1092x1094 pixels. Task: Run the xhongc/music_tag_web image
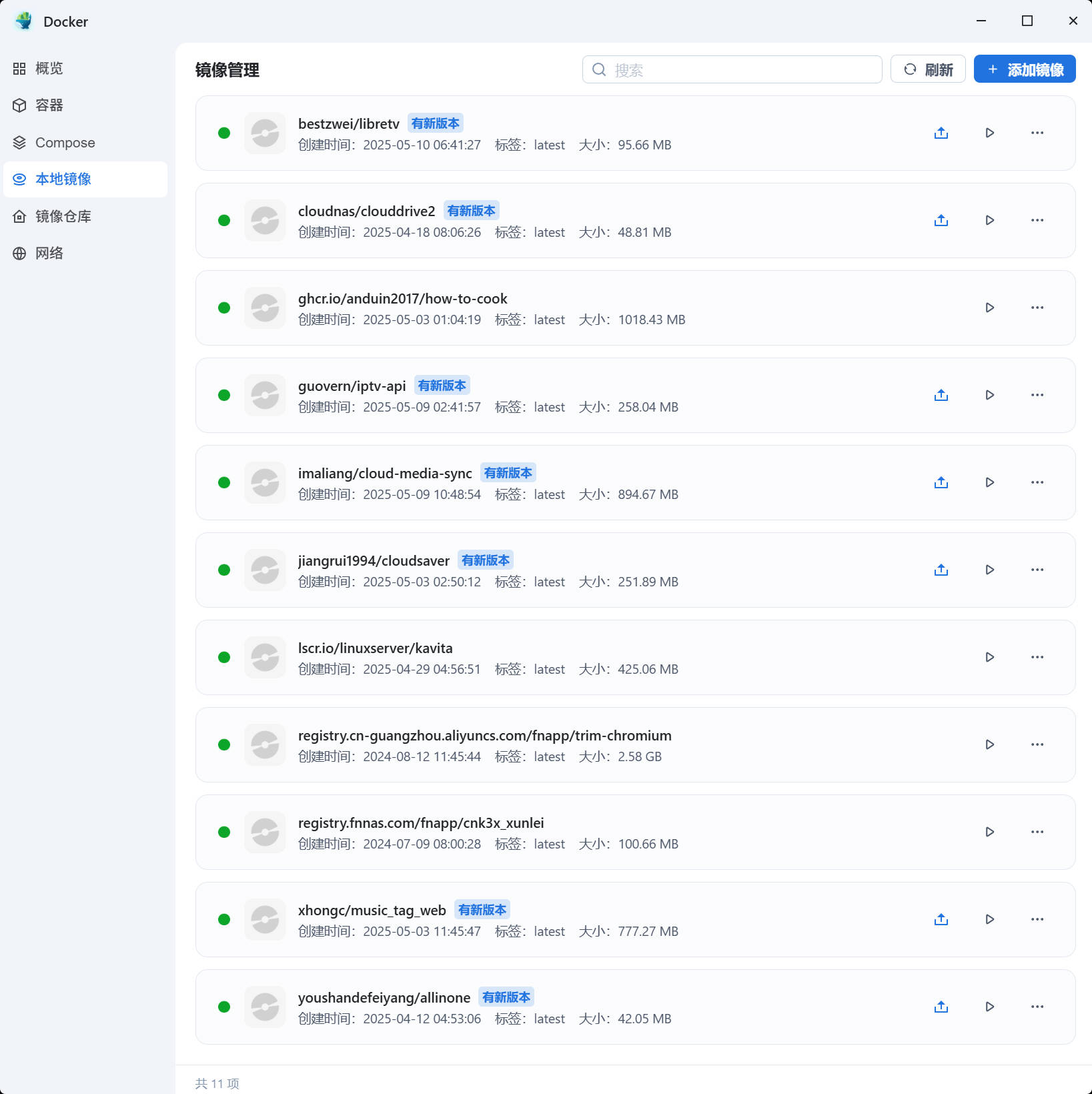pos(990,919)
